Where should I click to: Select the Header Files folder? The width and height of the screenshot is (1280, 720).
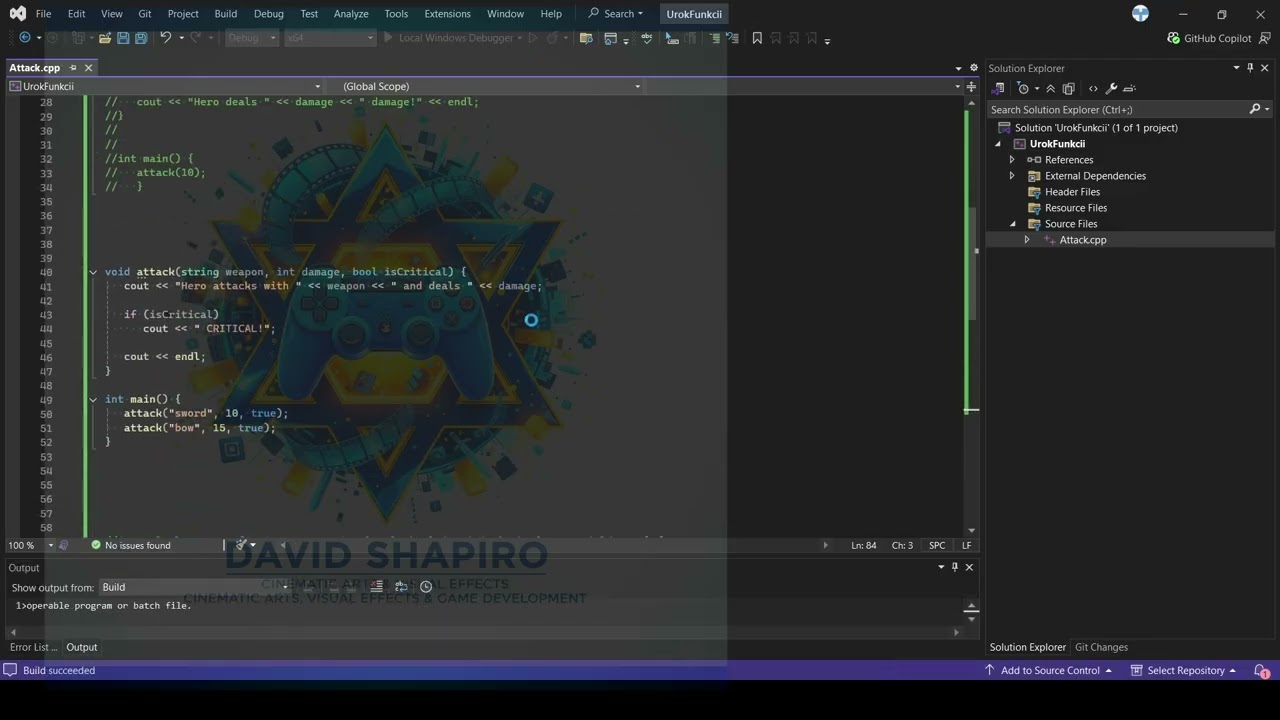coord(1072,192)
